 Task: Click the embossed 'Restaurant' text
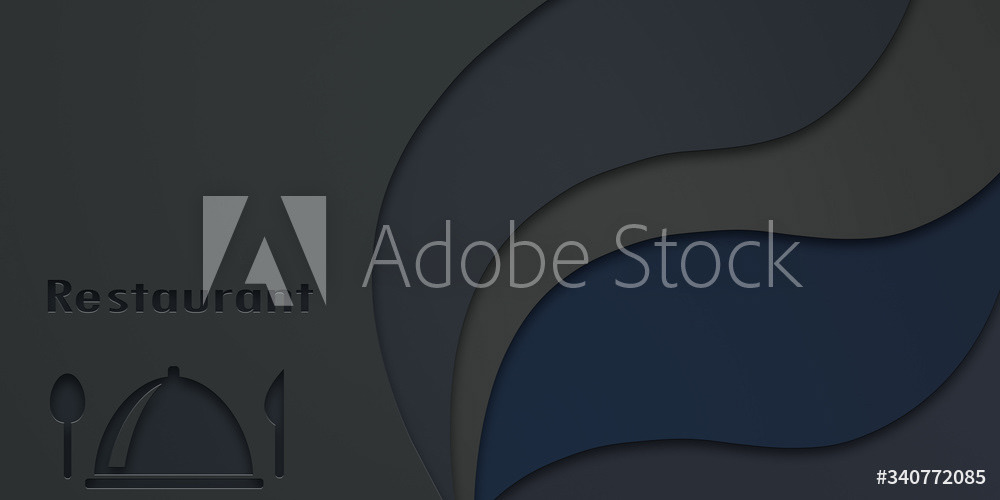180,296
